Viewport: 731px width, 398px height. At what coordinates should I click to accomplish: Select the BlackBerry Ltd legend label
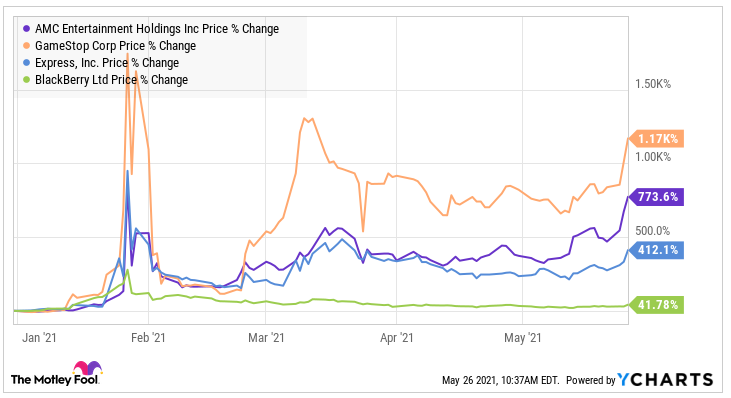(x=111, y=80)
